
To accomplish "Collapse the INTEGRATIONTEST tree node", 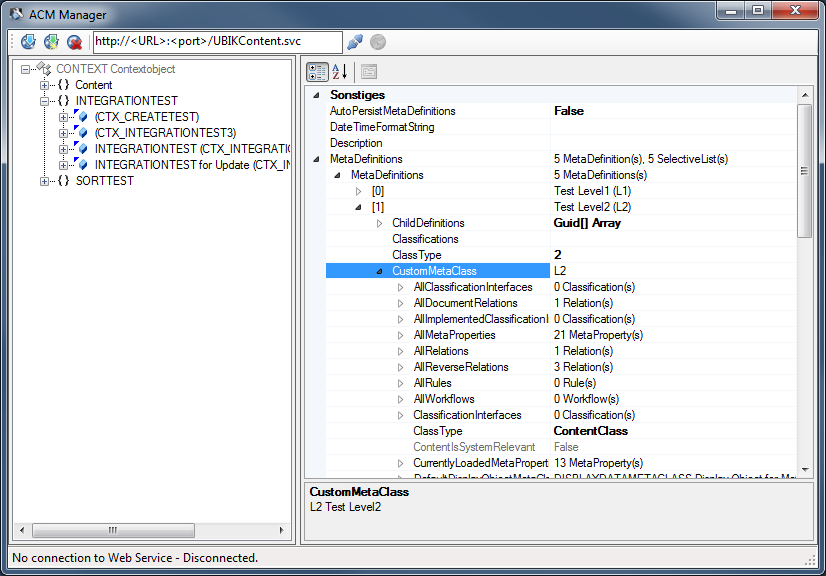I will pyautogui.click(x=44, y=101).
